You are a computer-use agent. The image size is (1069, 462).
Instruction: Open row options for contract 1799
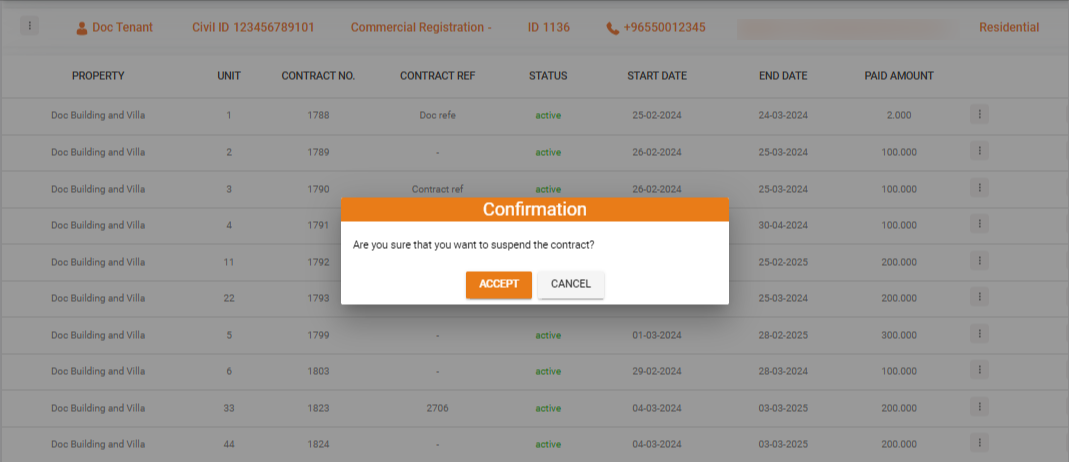(979, 334)
